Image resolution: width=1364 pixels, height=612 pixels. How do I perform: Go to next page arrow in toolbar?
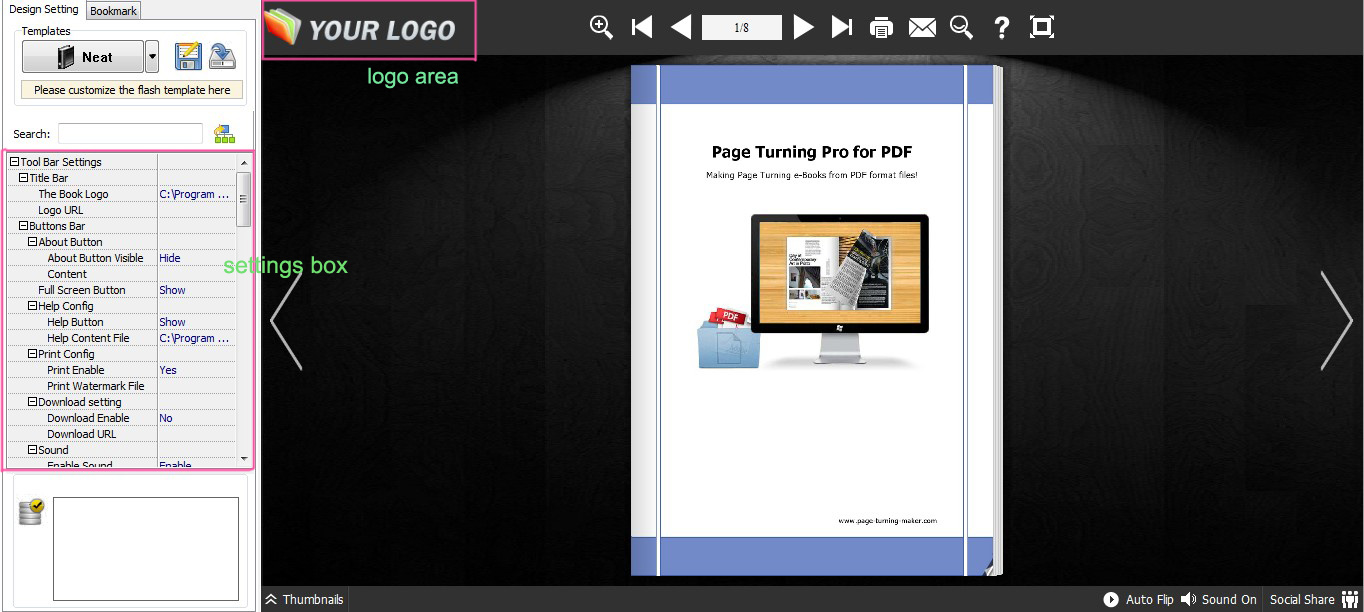(x=803, y=27)
